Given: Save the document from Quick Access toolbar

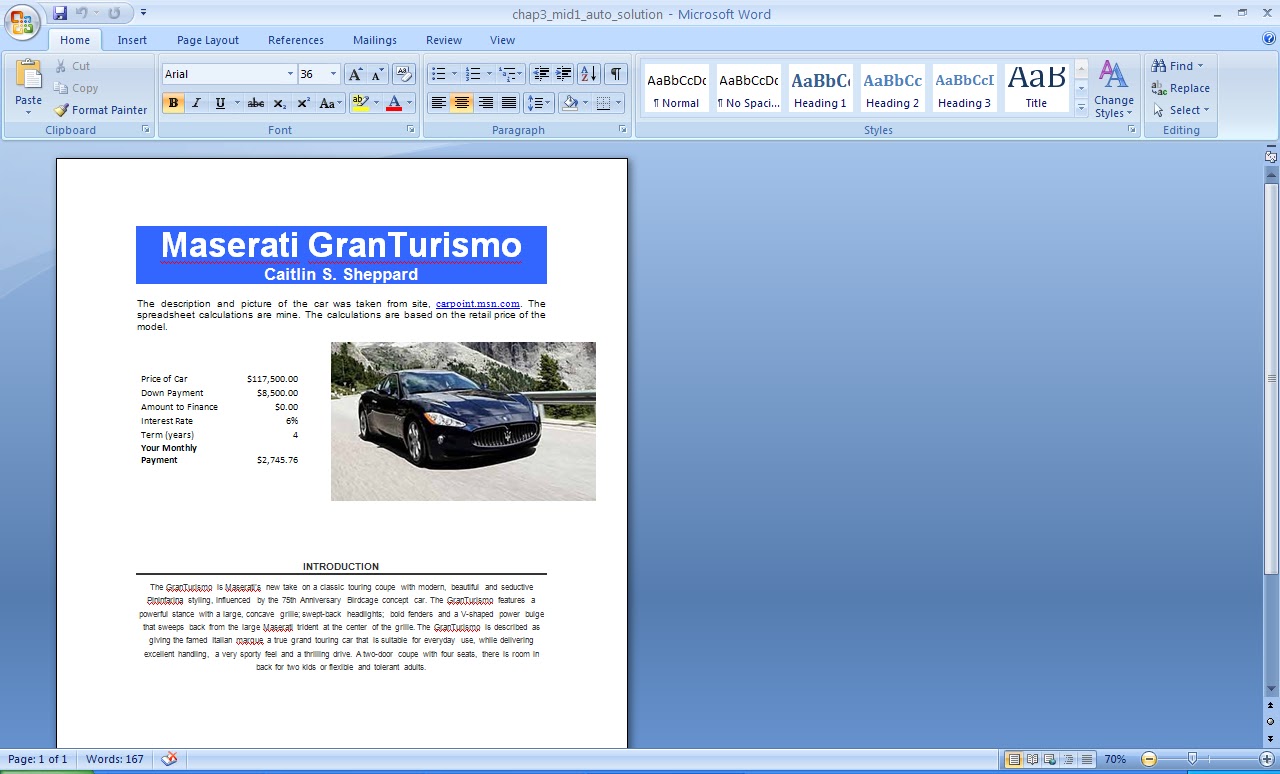Looking at the screenshot, I should 60,13.
